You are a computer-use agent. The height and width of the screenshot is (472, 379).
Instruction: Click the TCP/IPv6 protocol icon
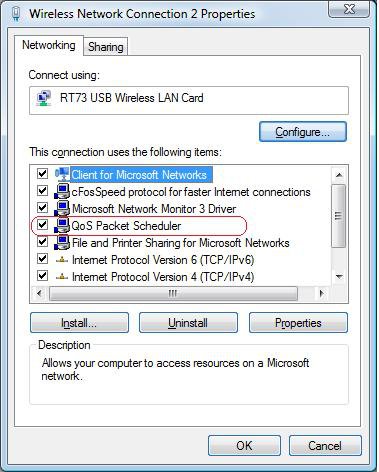coord(62,260)
